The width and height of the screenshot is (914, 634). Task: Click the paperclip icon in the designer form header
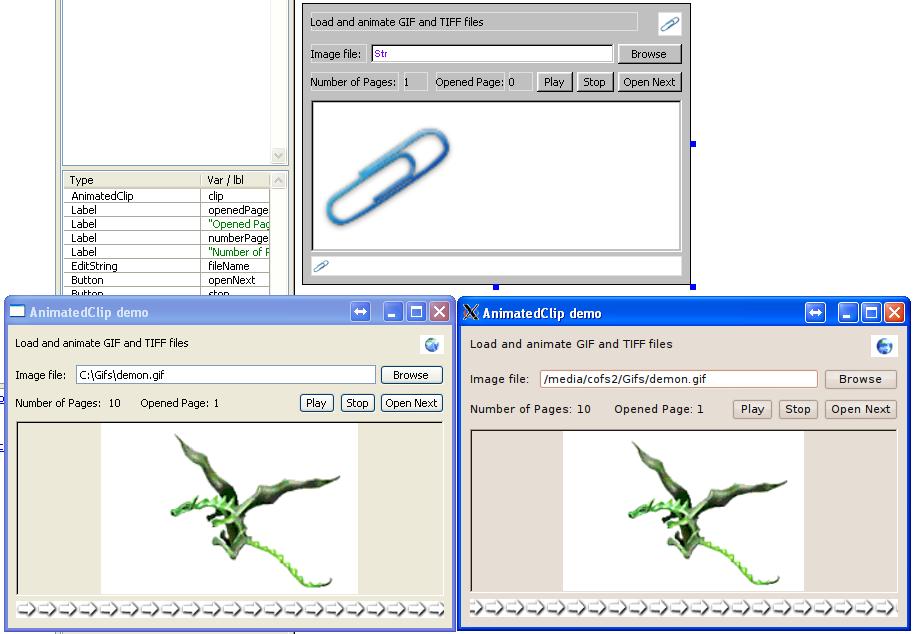(x=669, y=24)
